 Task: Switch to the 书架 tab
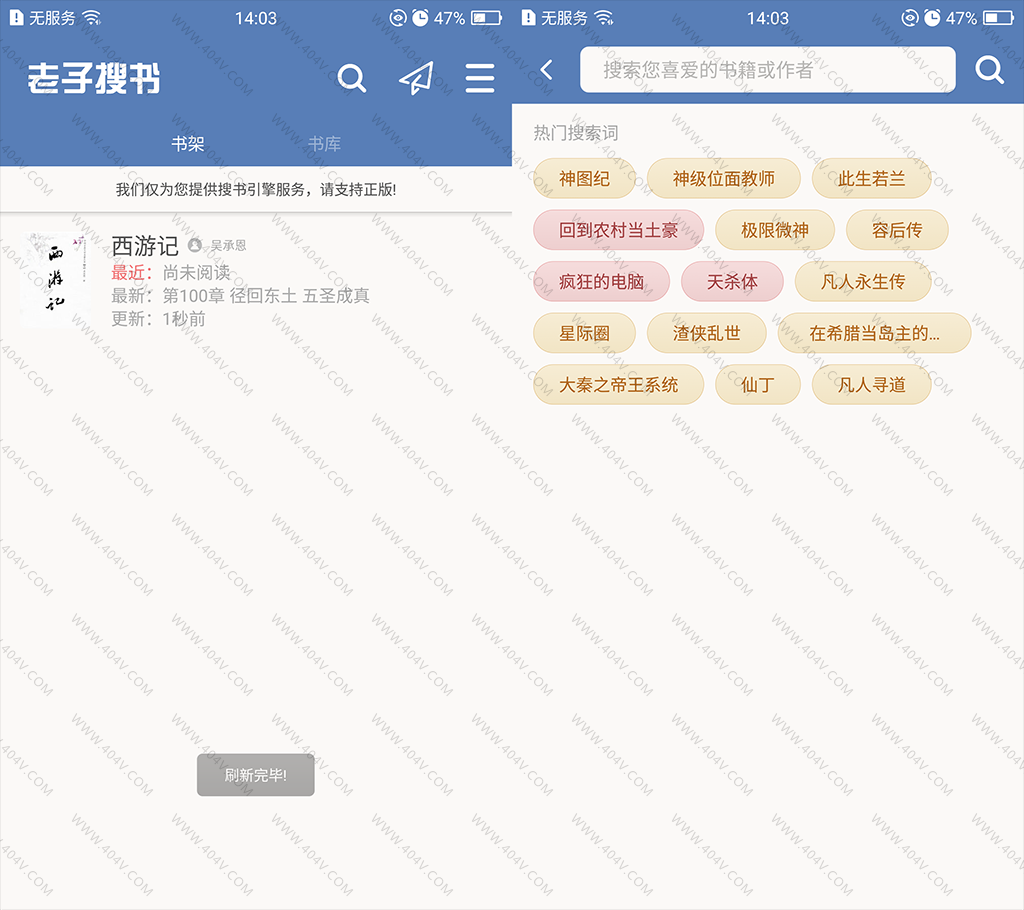click(x=187, y=144)
